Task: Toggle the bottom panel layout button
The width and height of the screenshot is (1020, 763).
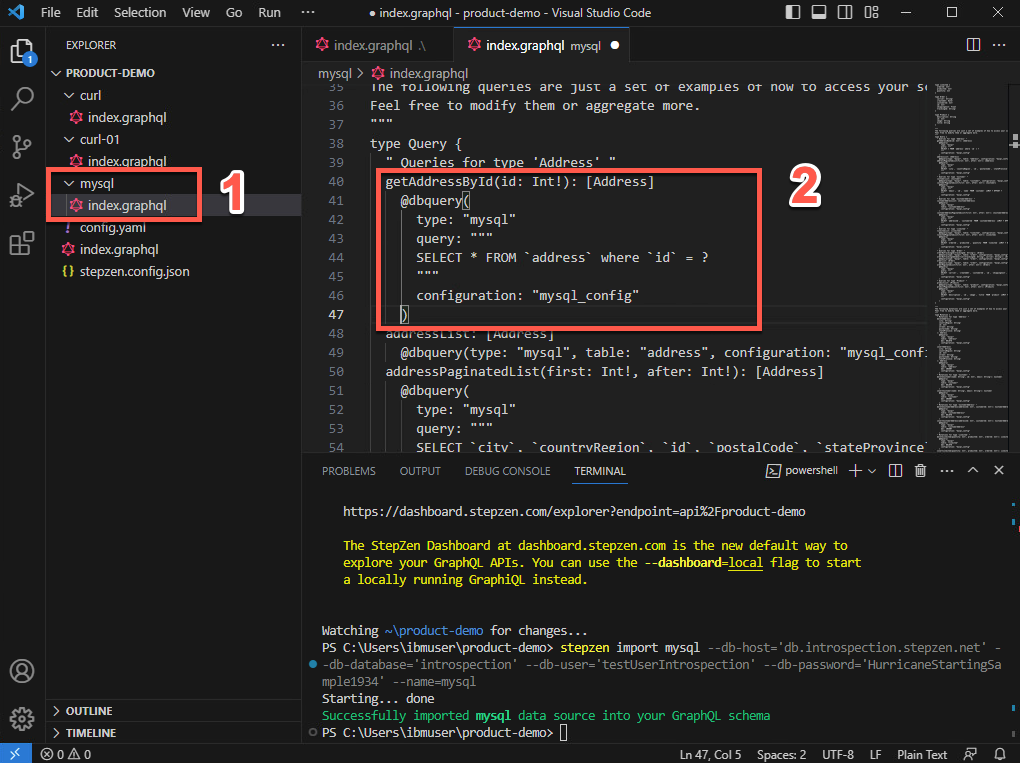Action: click(818, 13)
